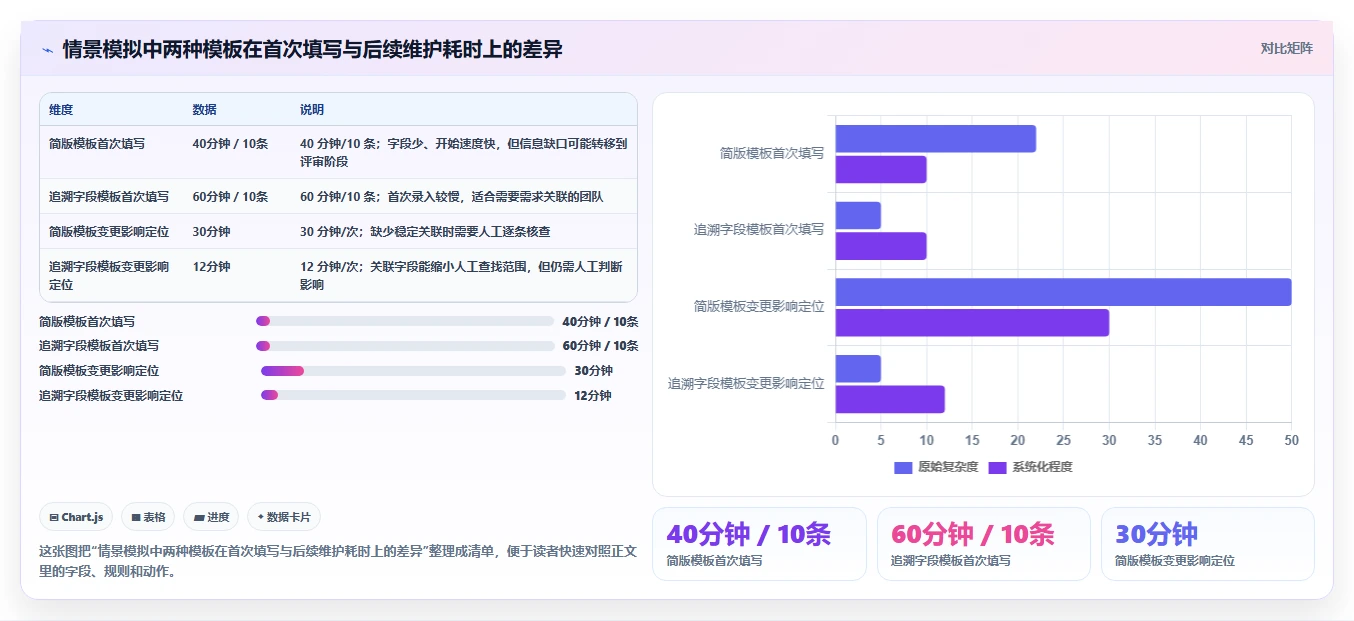Click chart axis label 追溯字段模板变更影响定位

[746, 383]
